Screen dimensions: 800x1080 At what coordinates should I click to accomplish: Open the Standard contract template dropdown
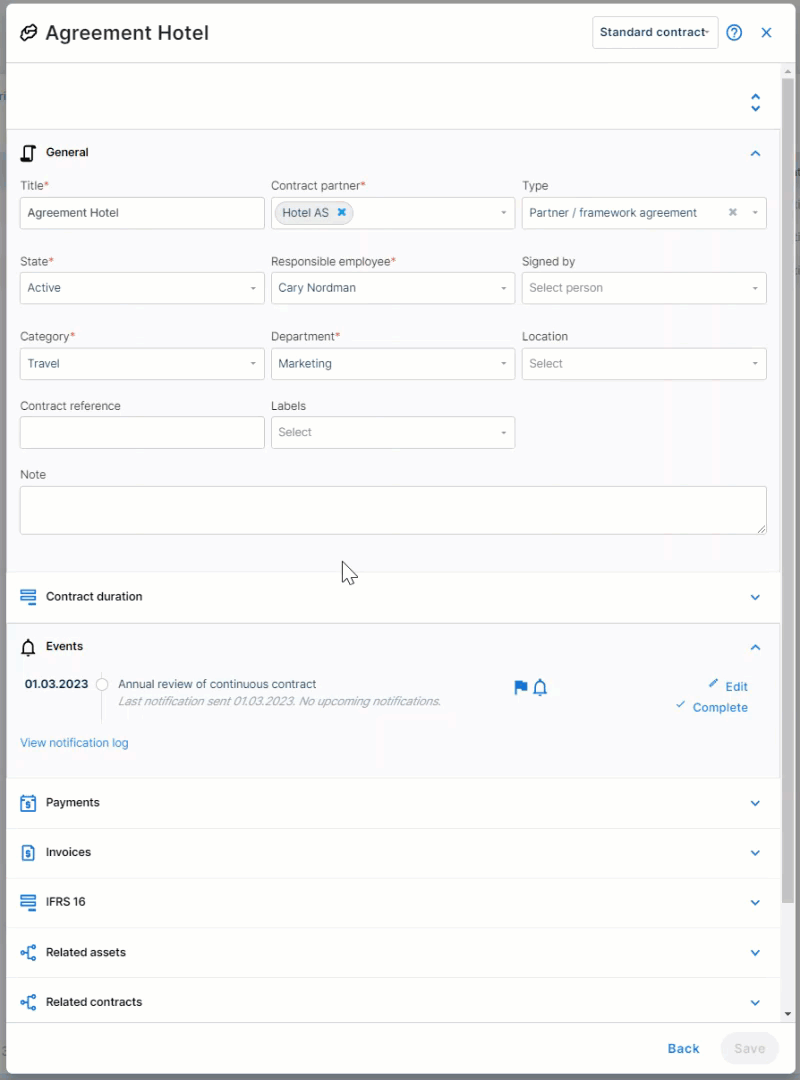click(655, 32)
